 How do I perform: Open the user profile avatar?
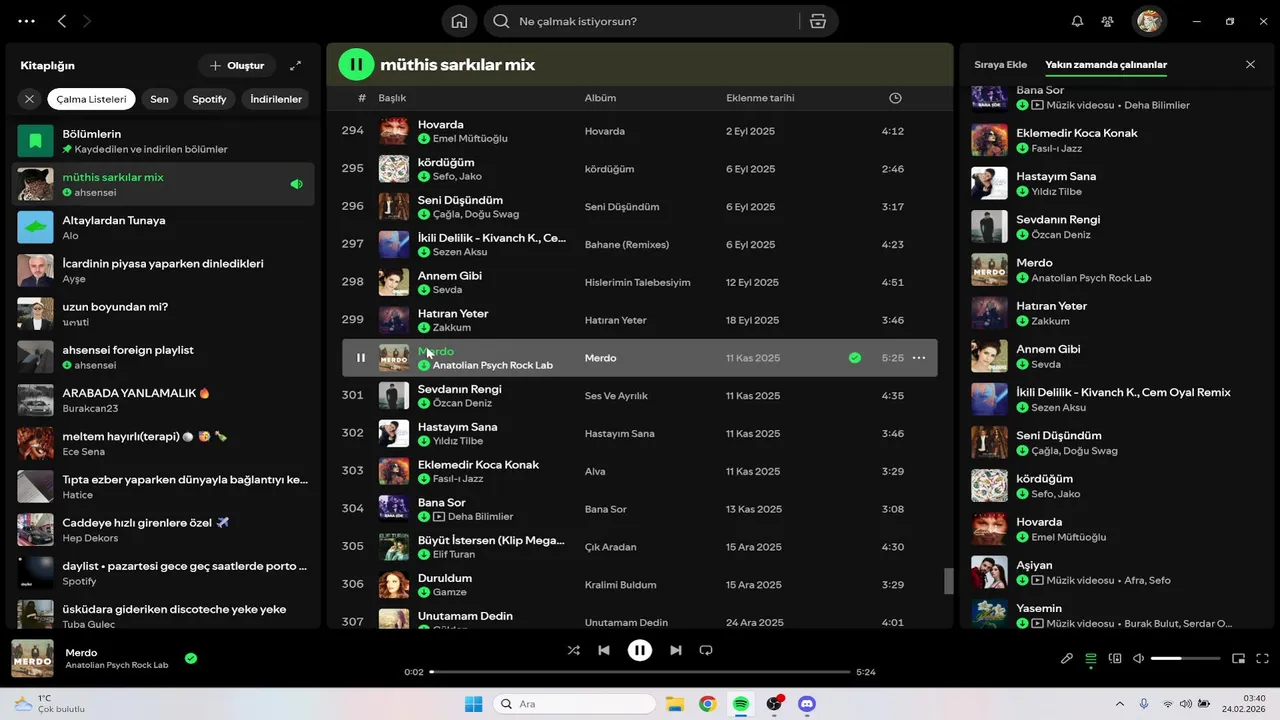1149,21
